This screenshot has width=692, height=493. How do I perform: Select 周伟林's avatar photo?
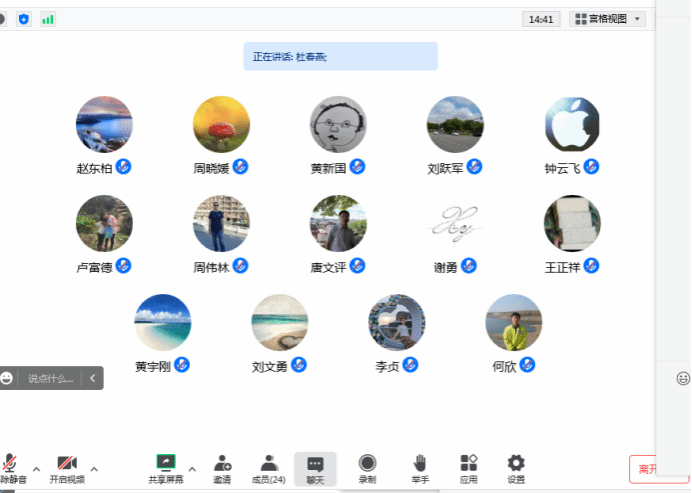(x=221, y=223)
